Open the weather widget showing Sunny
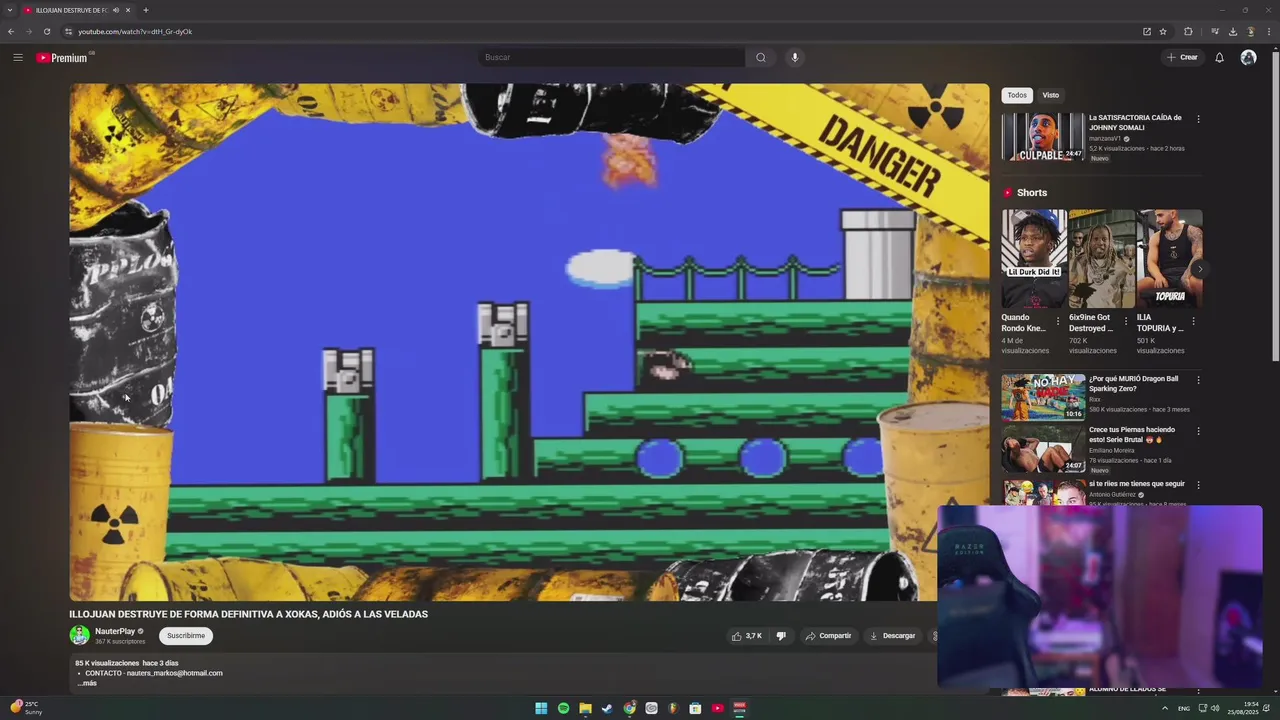 pos(26,708)
